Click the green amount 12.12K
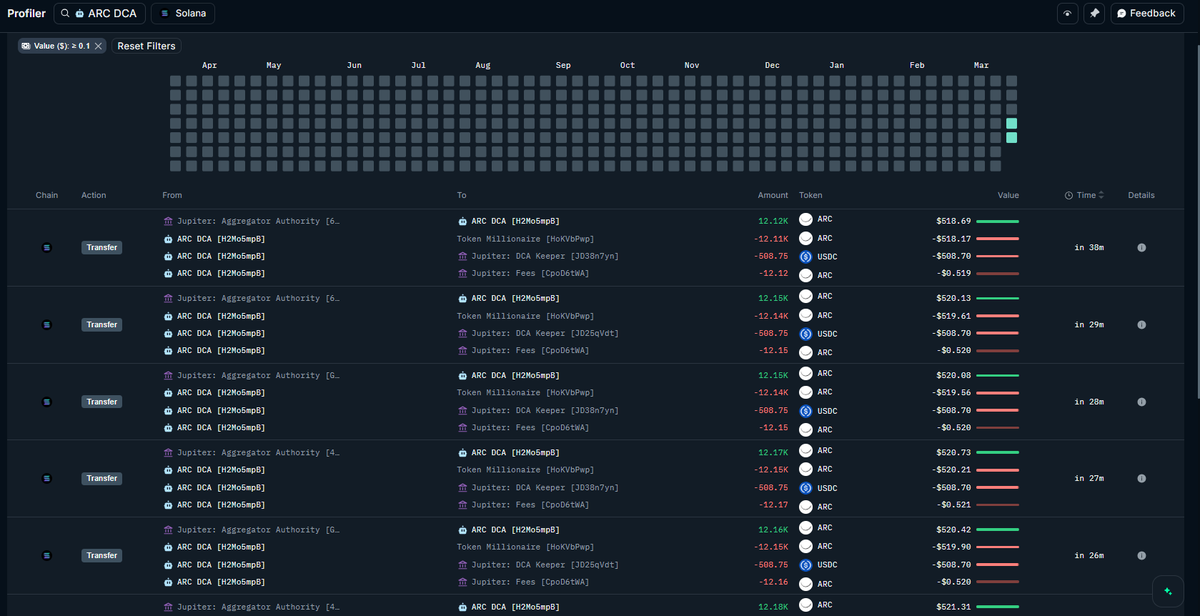1200x616 pixels. tap(773, 220)
